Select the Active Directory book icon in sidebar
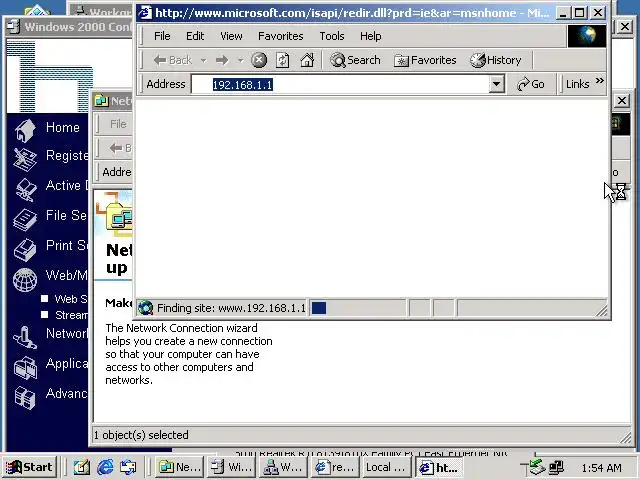 click(25, 189)
